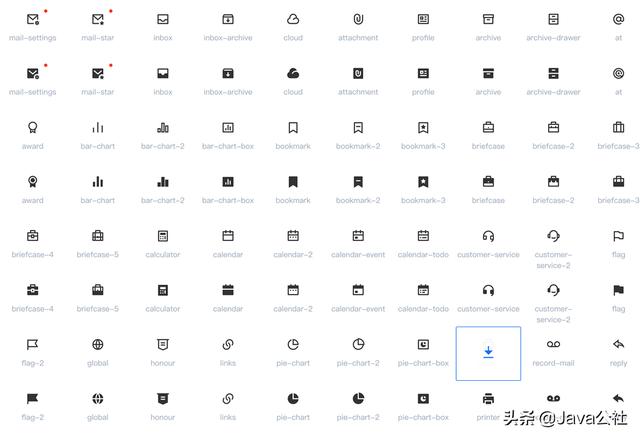Click the filled bookmark-2 icon
The height and width of the screenshot is (439, 640).
tap(358, 182)
